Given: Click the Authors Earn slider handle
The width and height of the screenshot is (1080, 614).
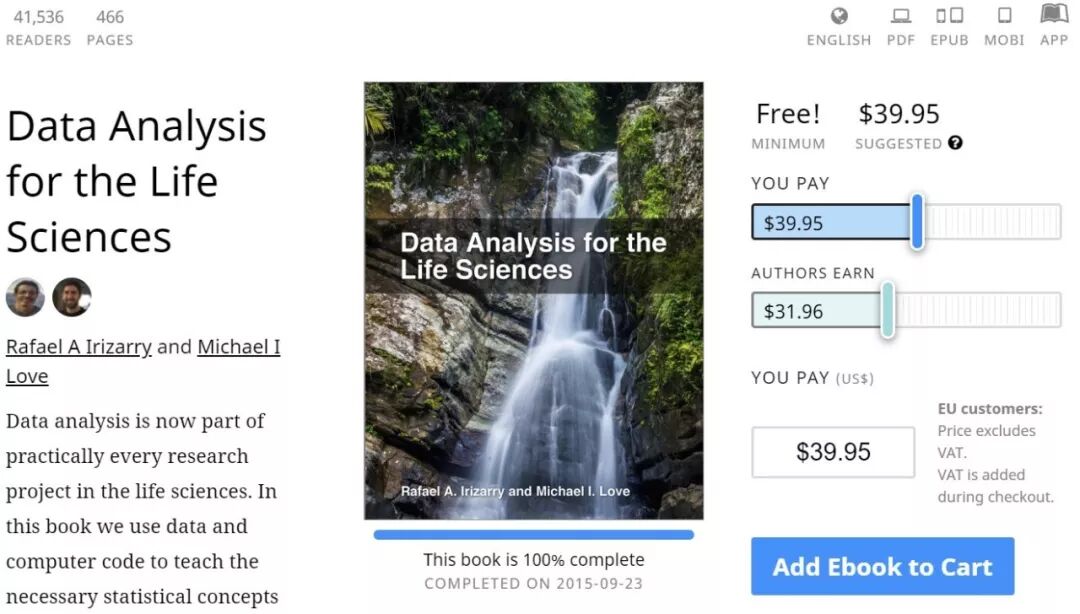Looking at the screenshot, I should tap(887, 310).
